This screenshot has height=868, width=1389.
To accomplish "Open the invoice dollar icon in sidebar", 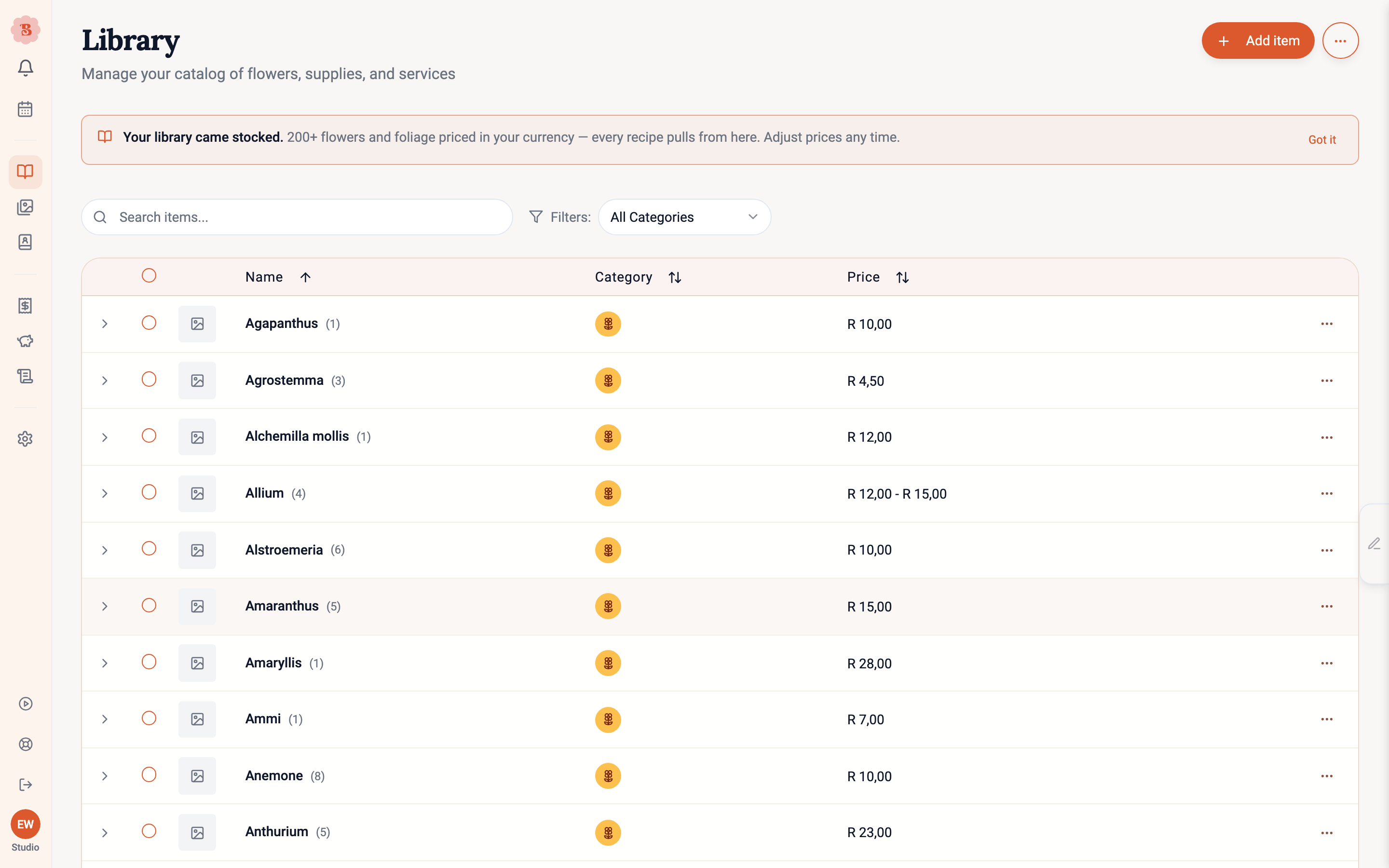I will 25,305.
